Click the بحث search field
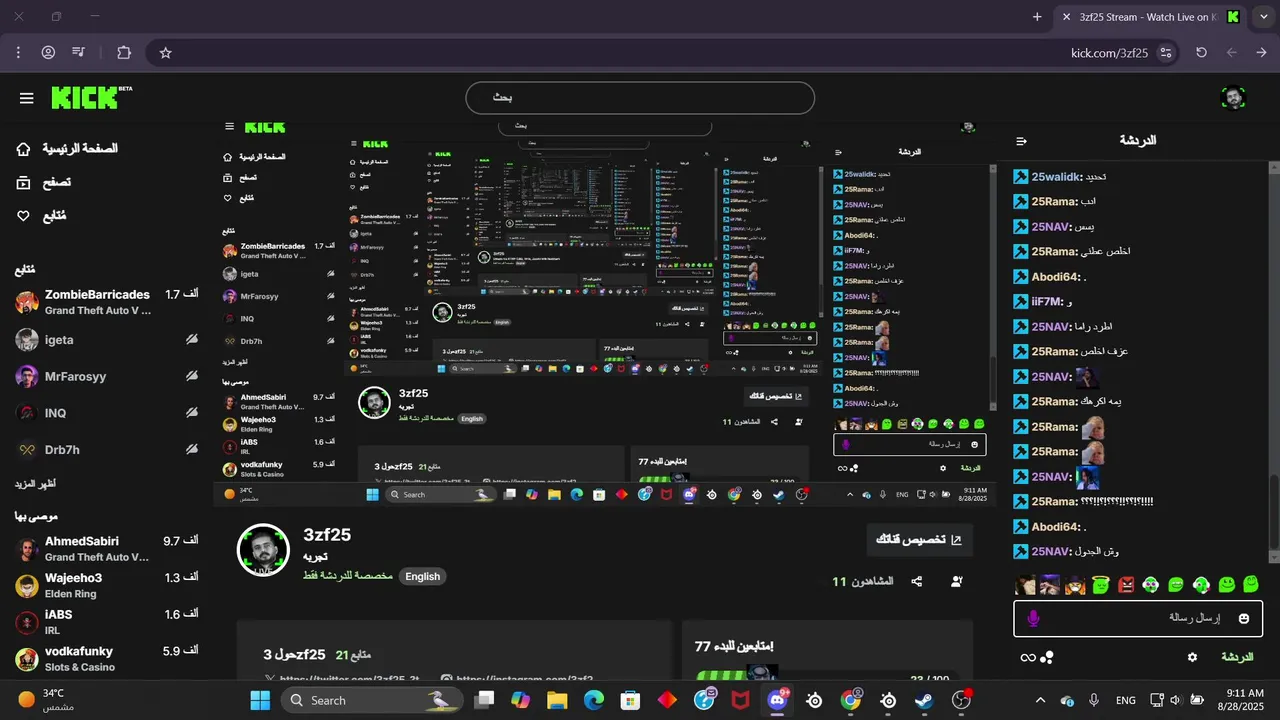Image resolution: width=1280 pixels, height=720 pixels. pyautogui.click(x=640, y=98)
